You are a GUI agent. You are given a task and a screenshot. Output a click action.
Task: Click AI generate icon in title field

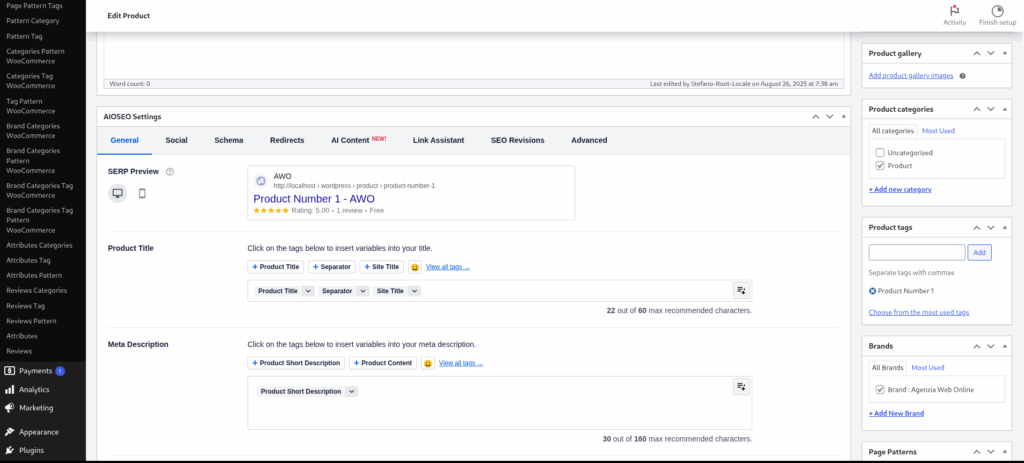[741, 290]
